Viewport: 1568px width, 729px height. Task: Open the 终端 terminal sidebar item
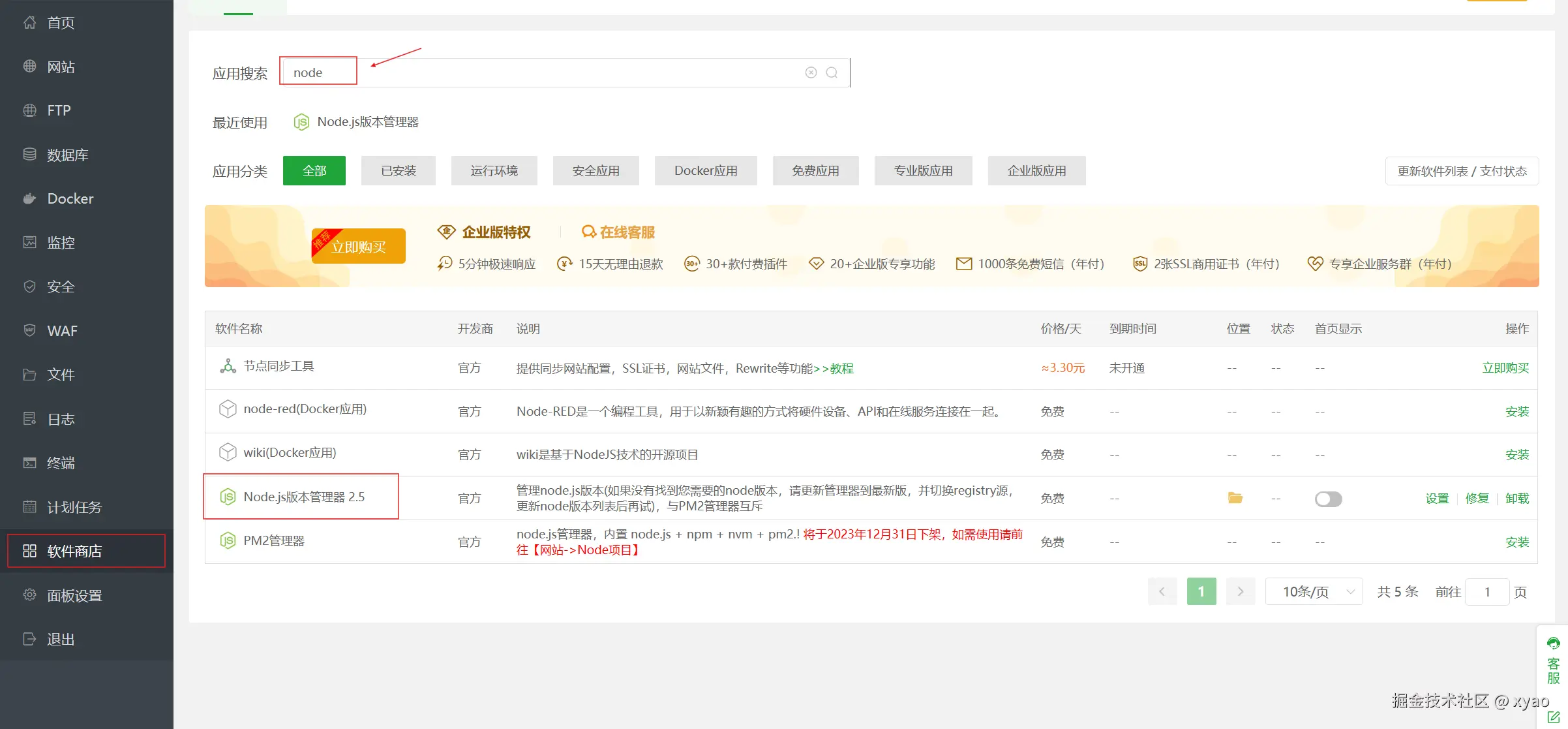61,463
